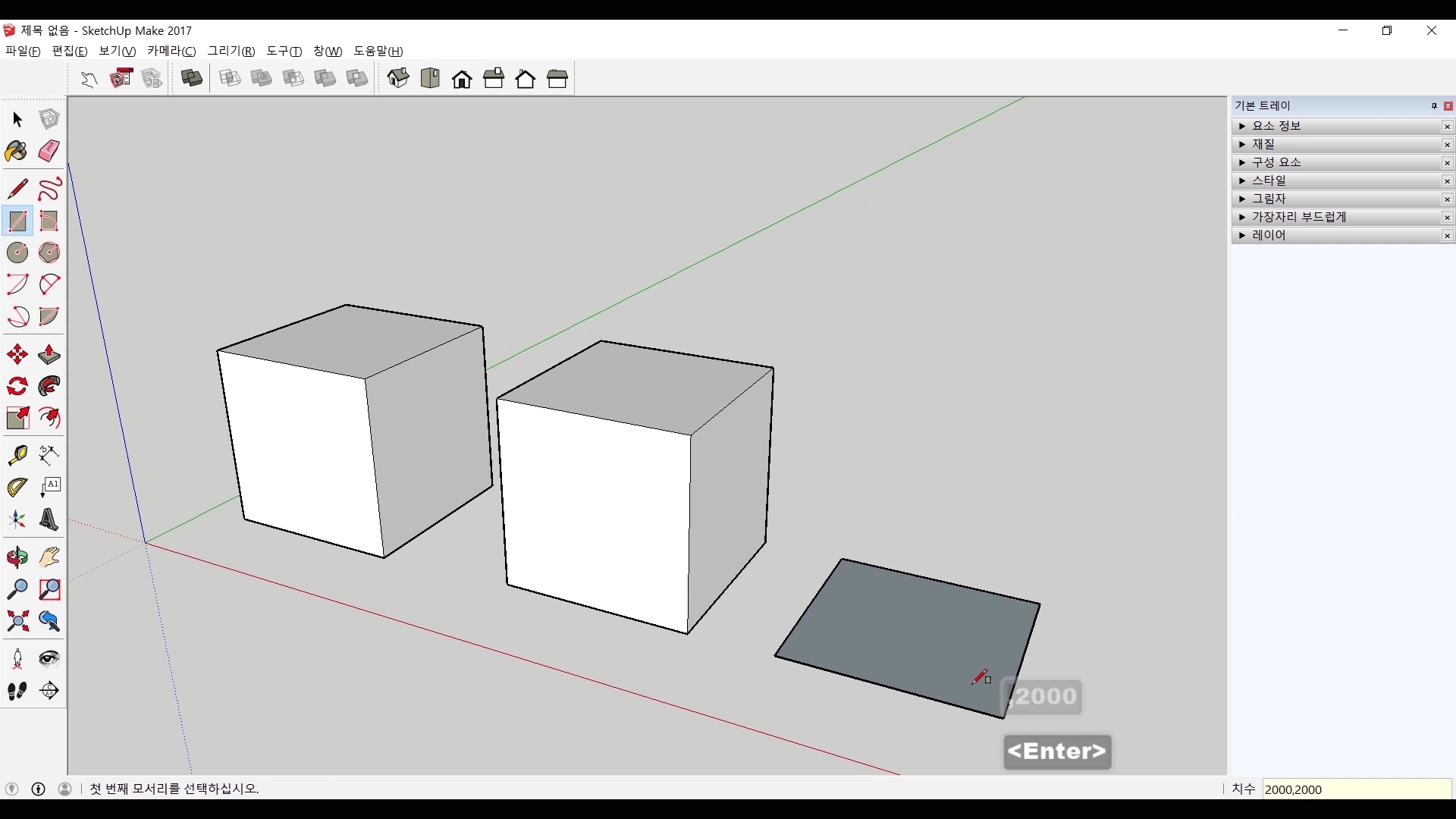Select the Orbit camera tool

coord(17,557)
